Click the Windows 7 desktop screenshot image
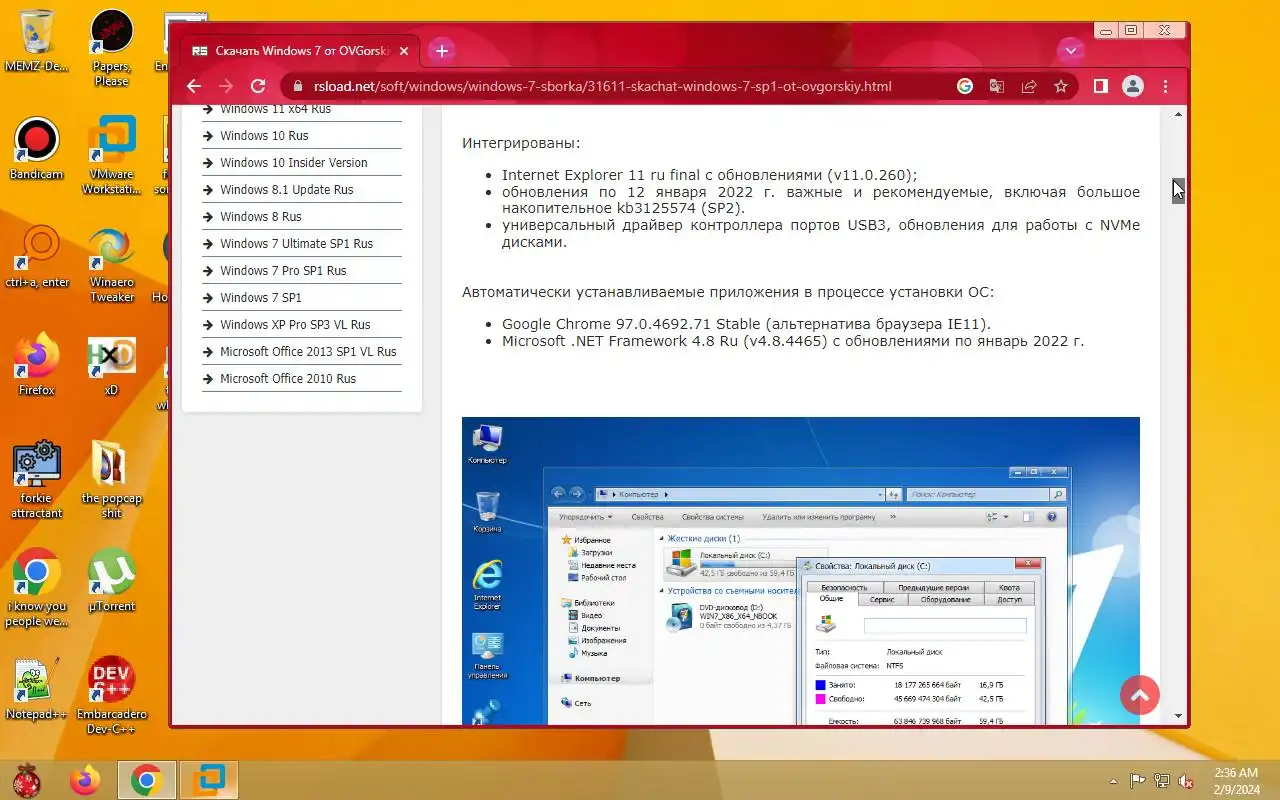The image size is (1280, 800). (800, 571)
